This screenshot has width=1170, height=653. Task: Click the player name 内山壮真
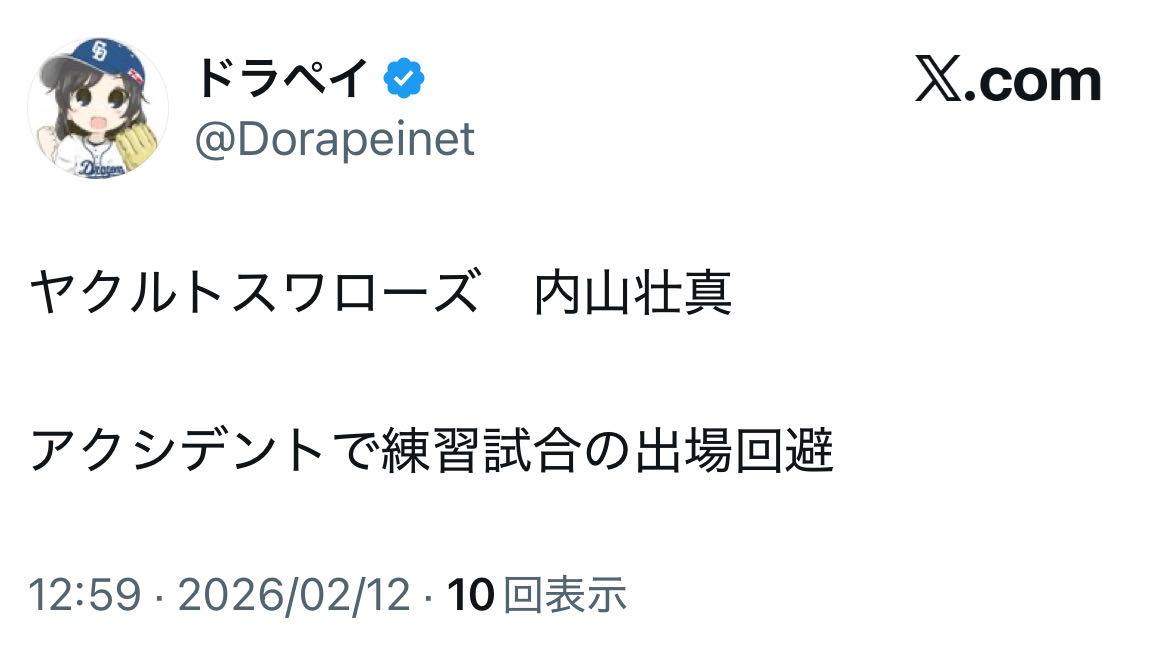(633, 294)
